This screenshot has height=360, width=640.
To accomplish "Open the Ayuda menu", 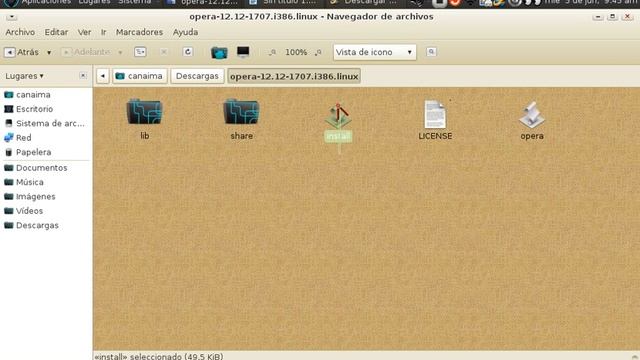I will [x=185, y=32].
